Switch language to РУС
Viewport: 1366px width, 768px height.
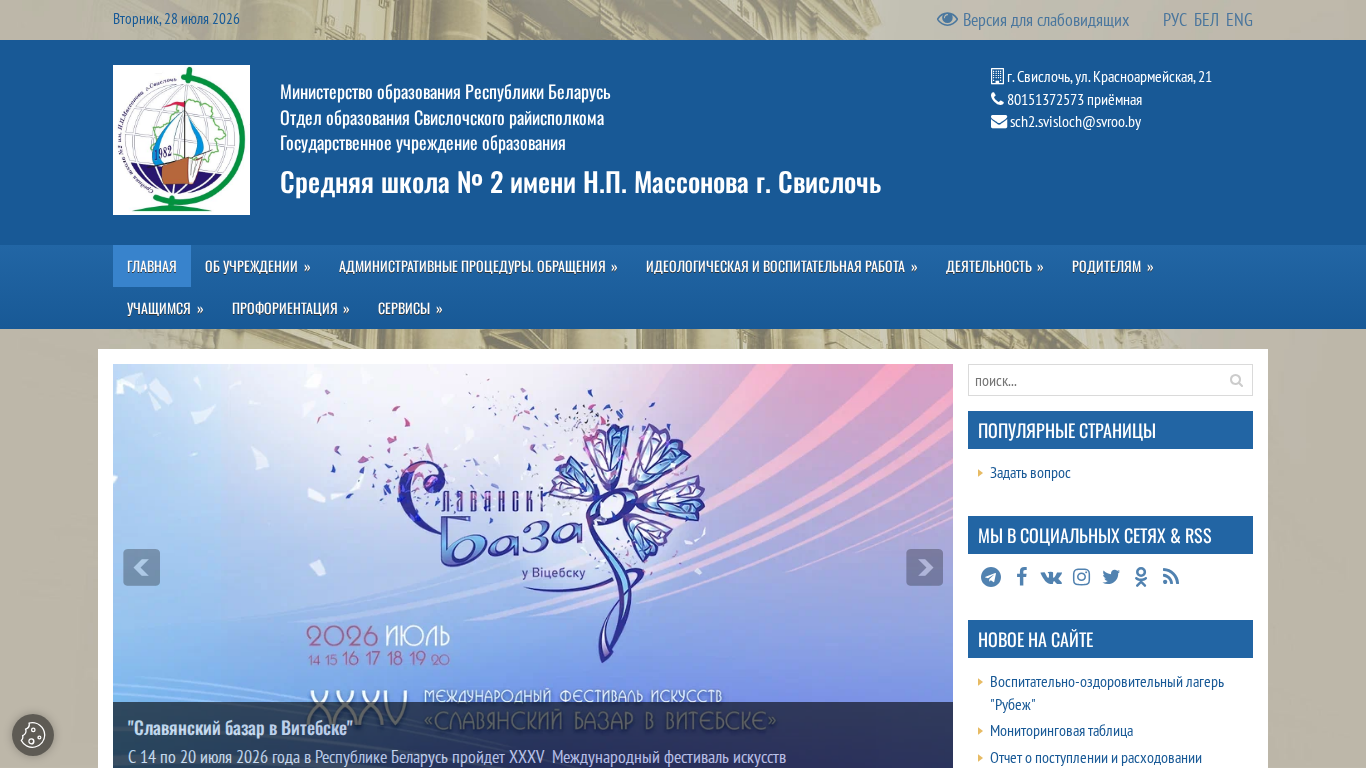1175,20
